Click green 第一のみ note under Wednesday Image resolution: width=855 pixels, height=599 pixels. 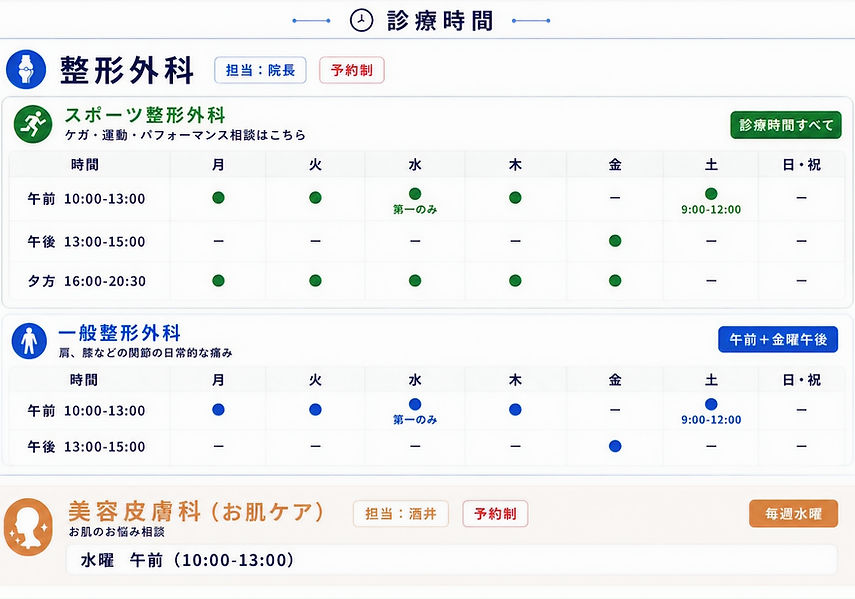coord(415,209)
